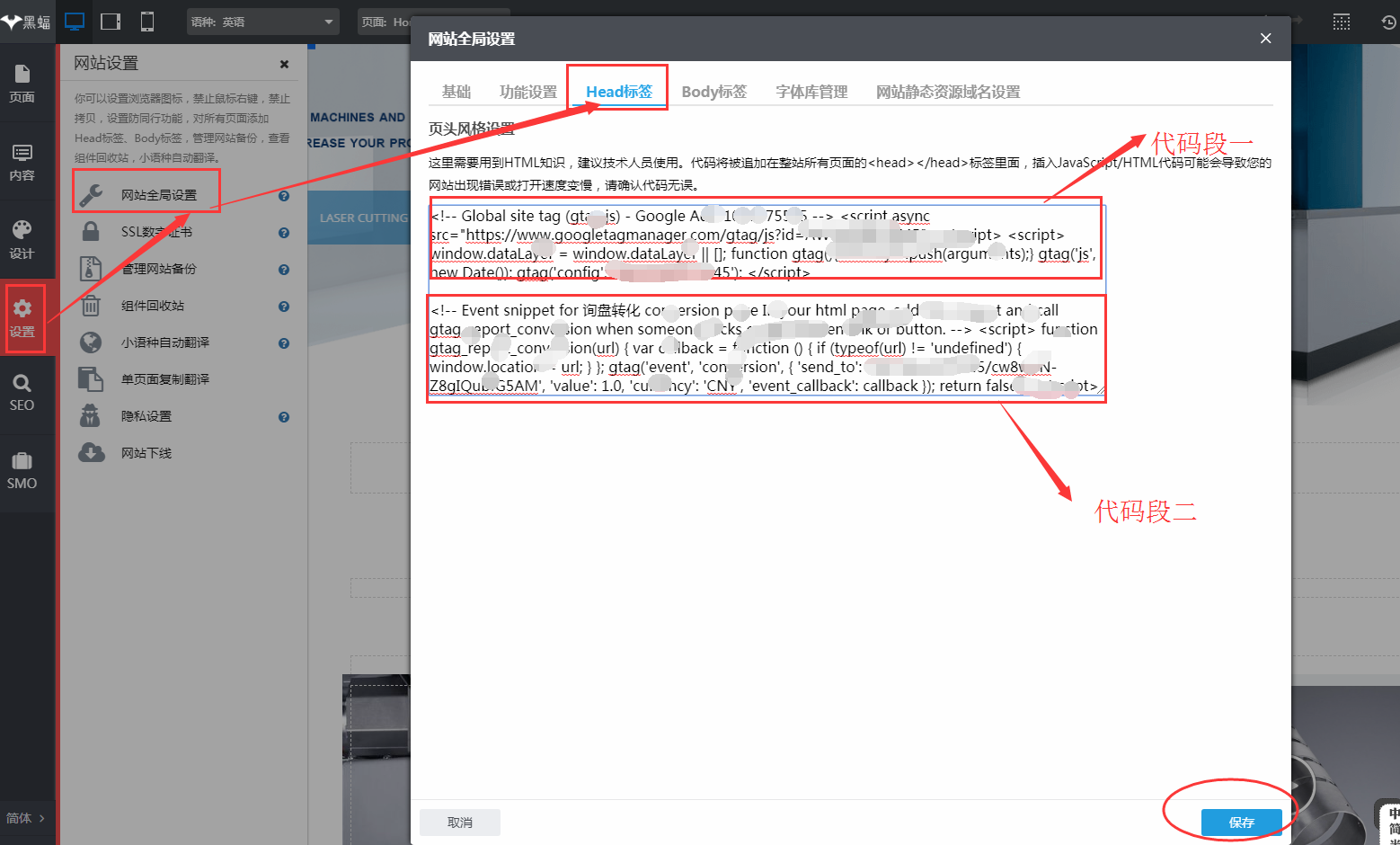This screenshot has width=1400, height=845.
Task: Switch to tablet preview device icon
Action: pos(111,22)
